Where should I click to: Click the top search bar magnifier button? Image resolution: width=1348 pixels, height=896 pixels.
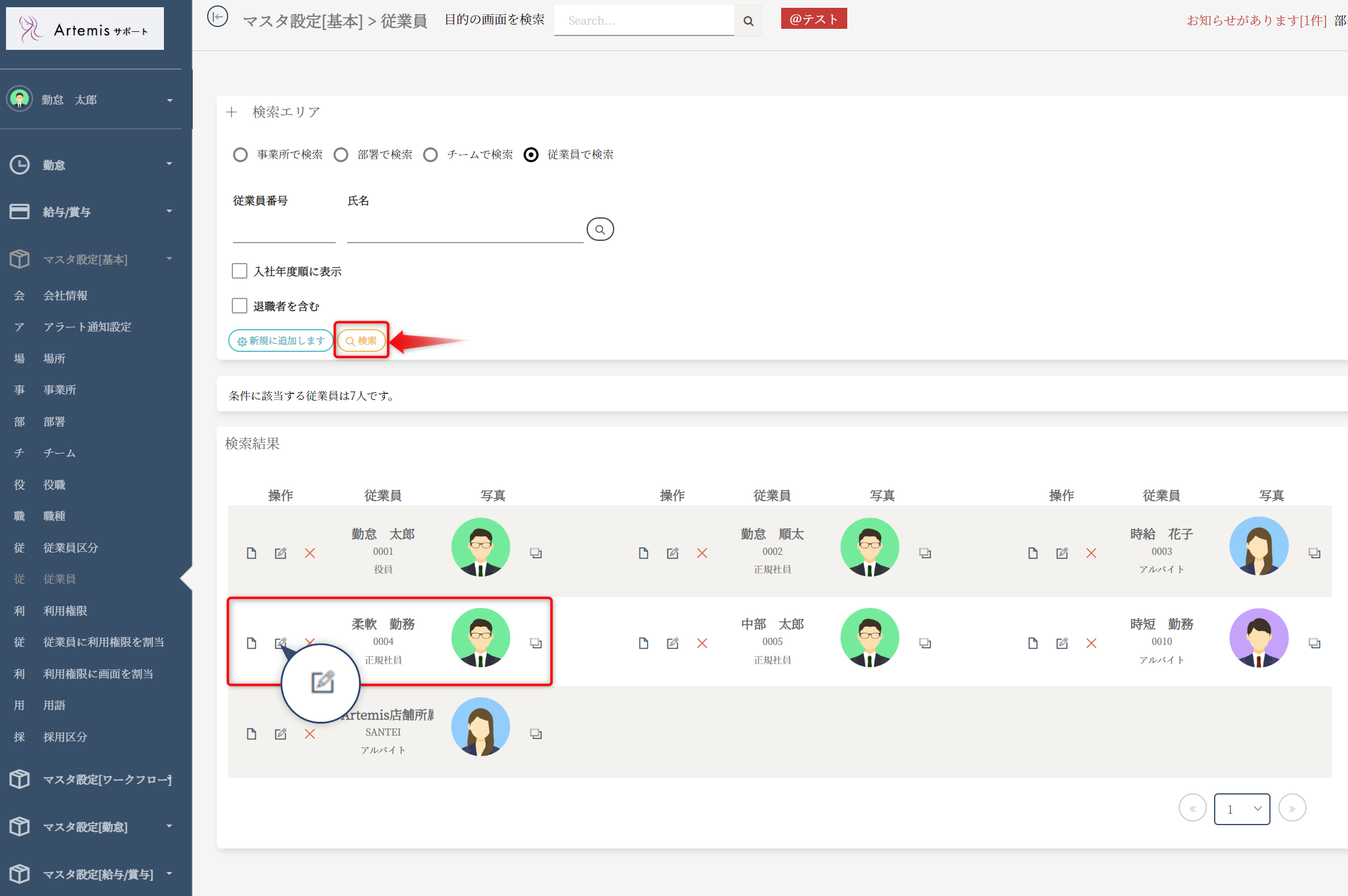coord(748,21)
